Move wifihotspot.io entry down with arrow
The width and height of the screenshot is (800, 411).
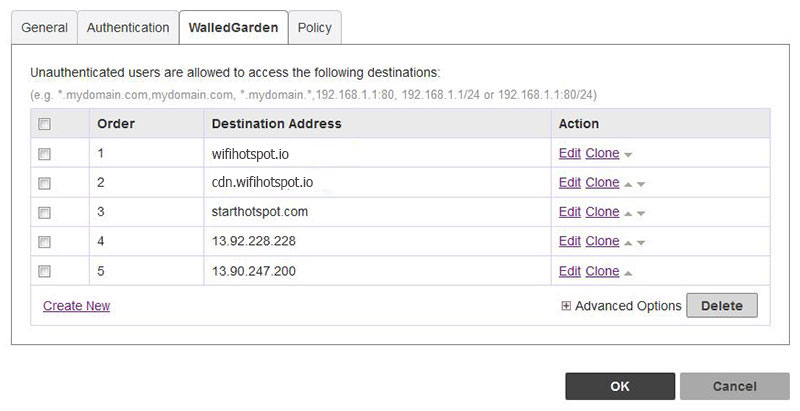[628, 155]
